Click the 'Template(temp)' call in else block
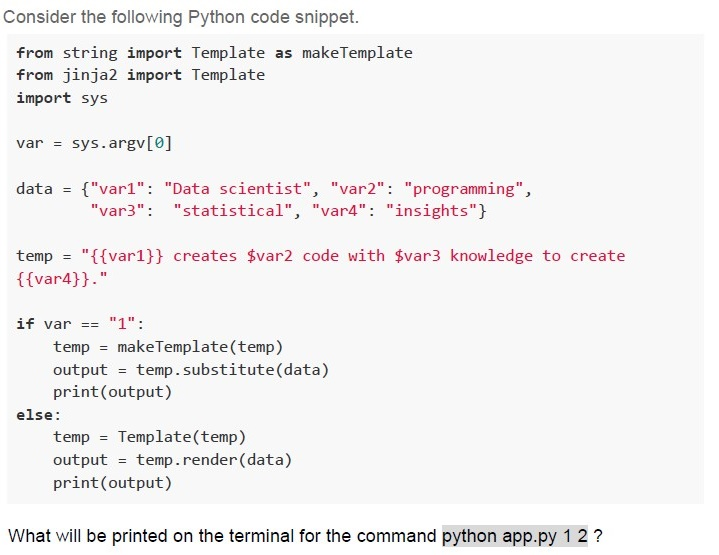This screenshot has width=719, height=555. [x=182, y=437]
